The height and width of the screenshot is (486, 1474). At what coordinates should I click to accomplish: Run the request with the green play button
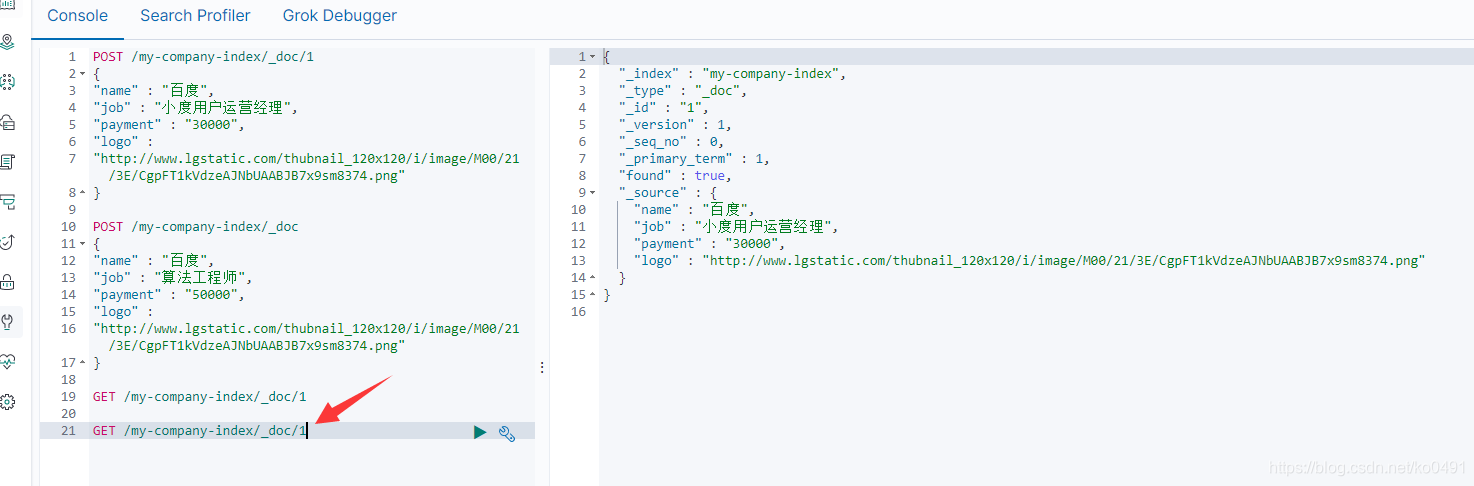480,432
